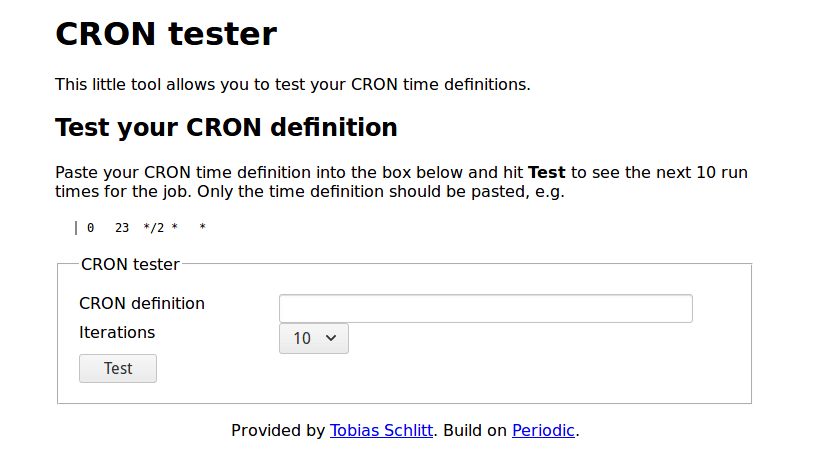Click the large "CRON tester" page title
This screenshot has width=819, height=456.
tap(166, 34)
